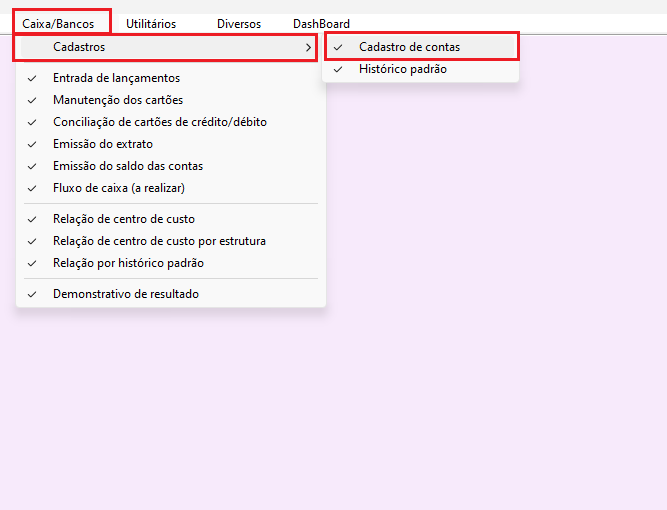667x510 pixels.
Task: Choose Conciliação de cartões de crédito/débito
Action: pyautogui.click(x=159, y=122)
